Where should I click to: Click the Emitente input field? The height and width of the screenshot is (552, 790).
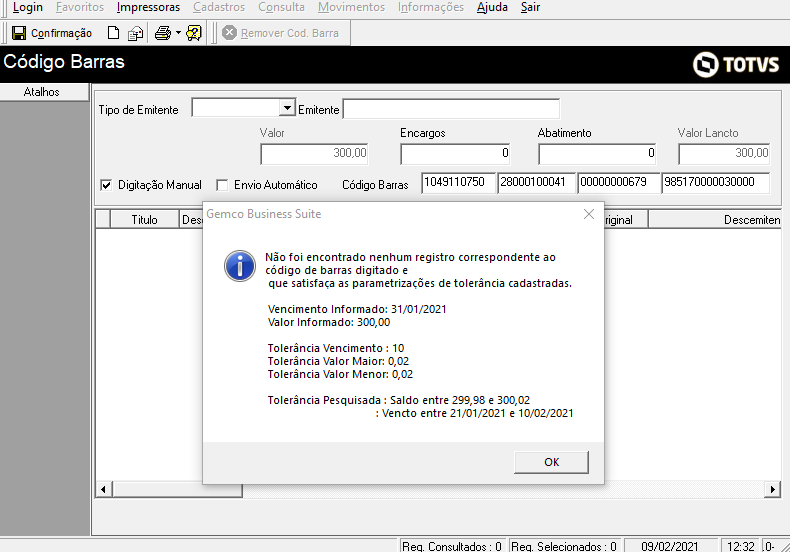click(451, 109)
